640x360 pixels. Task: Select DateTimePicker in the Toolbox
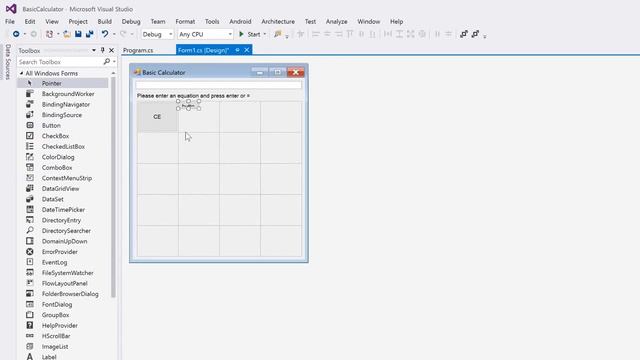[63, 210]
